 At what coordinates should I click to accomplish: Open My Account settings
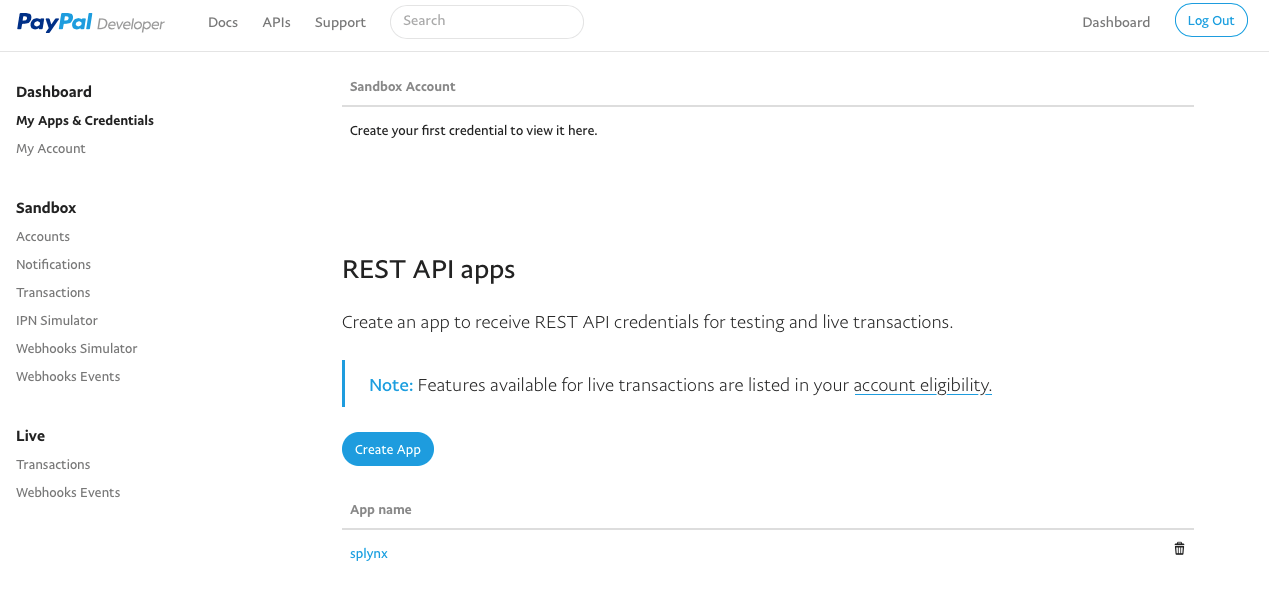coord(50,148)
